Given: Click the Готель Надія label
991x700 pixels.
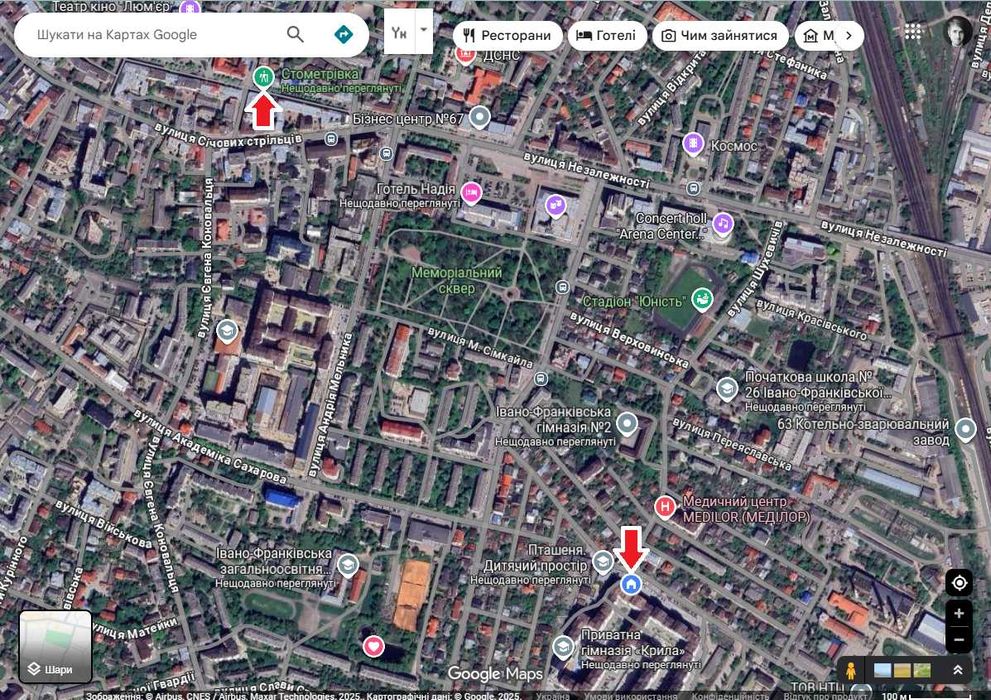Looking at the screenshot, I should tap(416, 188).
